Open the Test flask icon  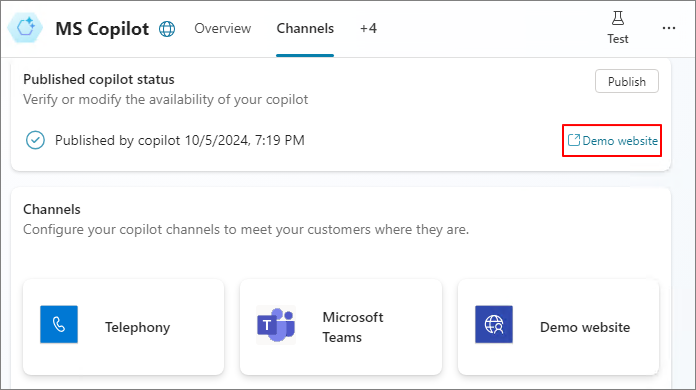click(617, 18)
